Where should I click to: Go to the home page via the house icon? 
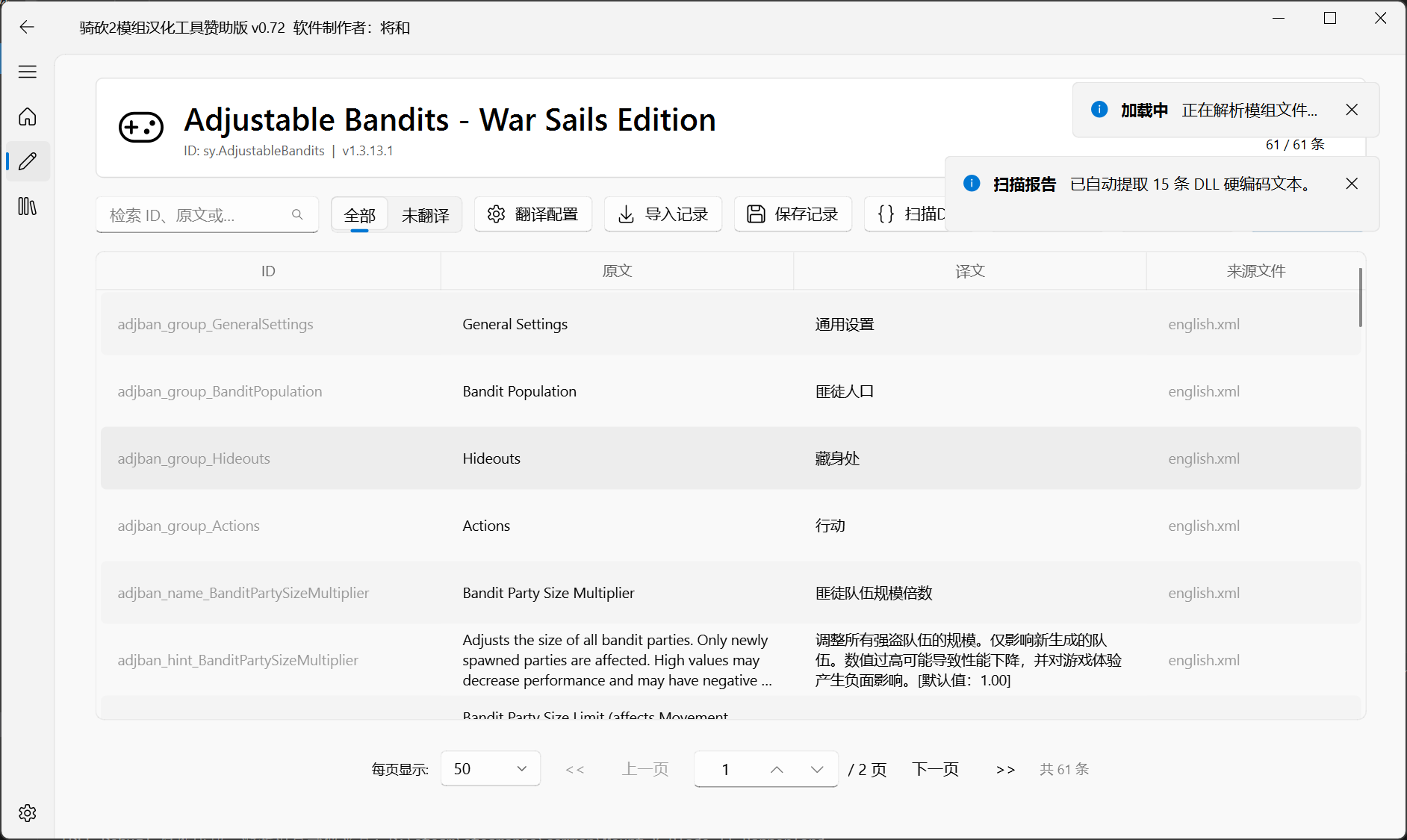28,116
